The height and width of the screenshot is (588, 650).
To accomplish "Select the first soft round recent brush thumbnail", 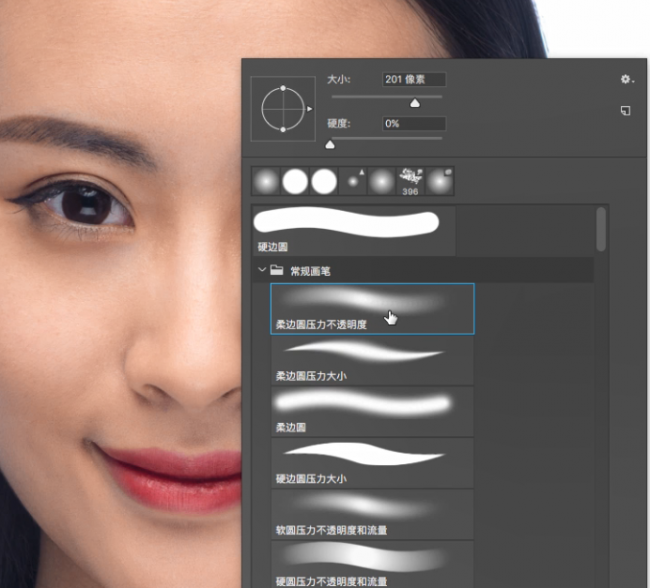I will tap(266, 181).
